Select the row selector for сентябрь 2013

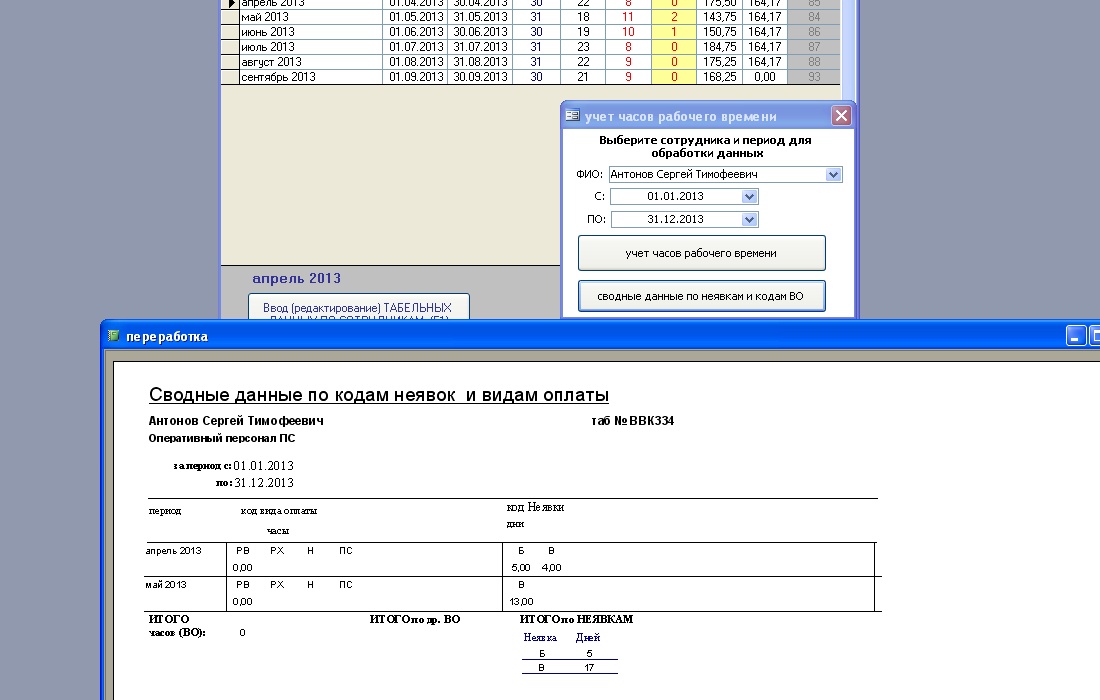[230, 77]
